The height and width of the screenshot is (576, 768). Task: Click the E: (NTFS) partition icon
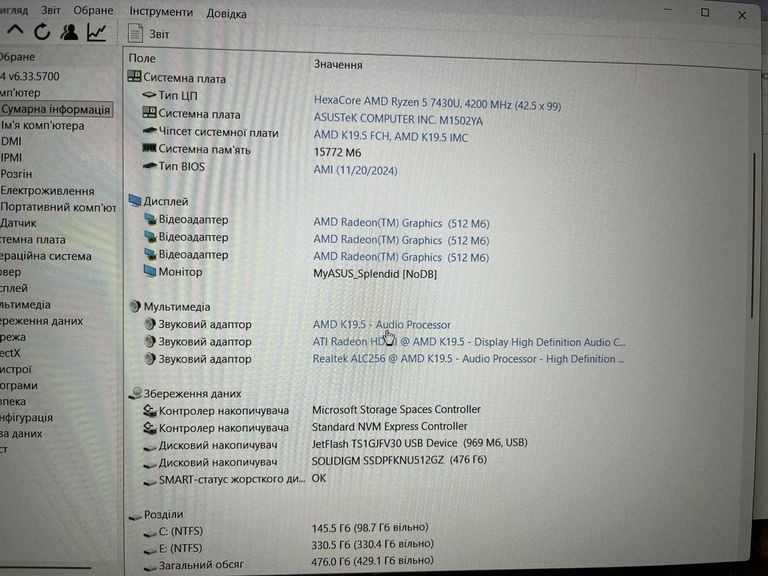coord(150,550)
